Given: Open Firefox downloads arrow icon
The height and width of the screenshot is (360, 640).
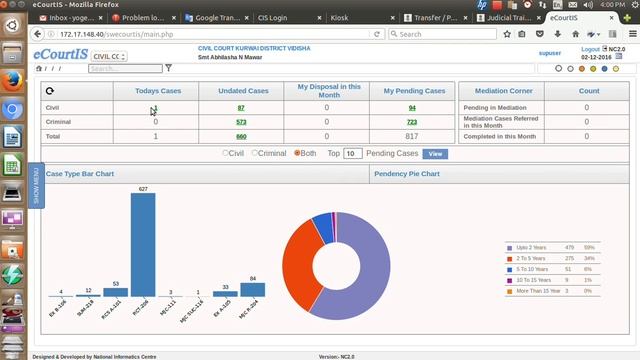Looking at the screenshot, I should pyautogui.click(x=558, y=34).
